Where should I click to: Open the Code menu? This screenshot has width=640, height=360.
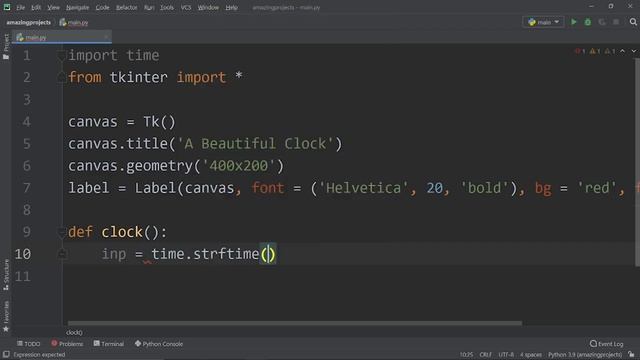click(x=102, y=7)
